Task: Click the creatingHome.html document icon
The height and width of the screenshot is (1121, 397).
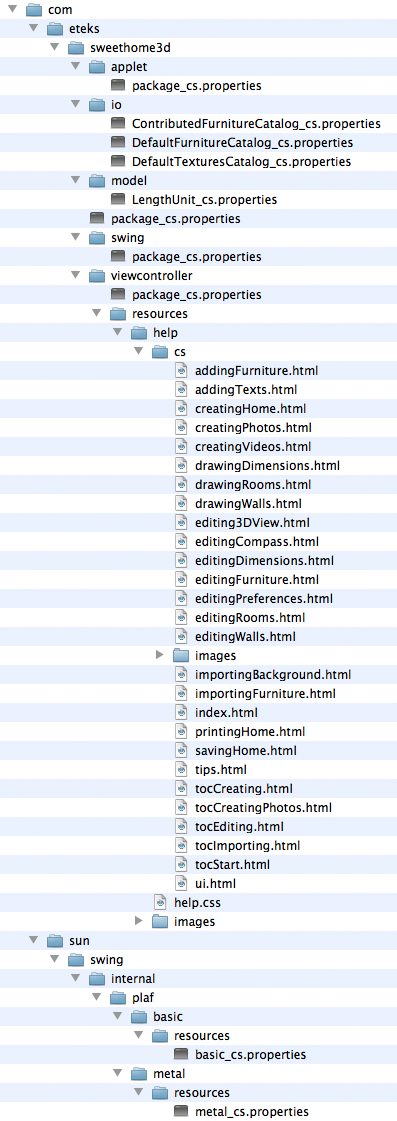Action: (182, 408)
